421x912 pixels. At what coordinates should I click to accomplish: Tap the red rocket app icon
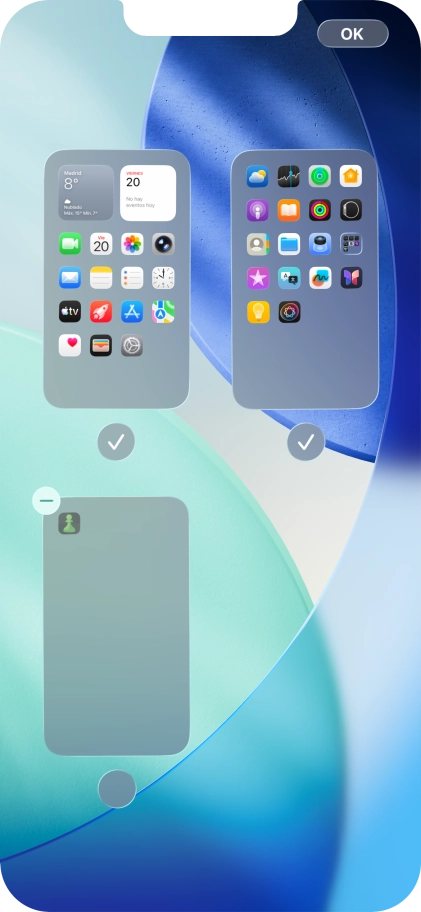[101, 312]
